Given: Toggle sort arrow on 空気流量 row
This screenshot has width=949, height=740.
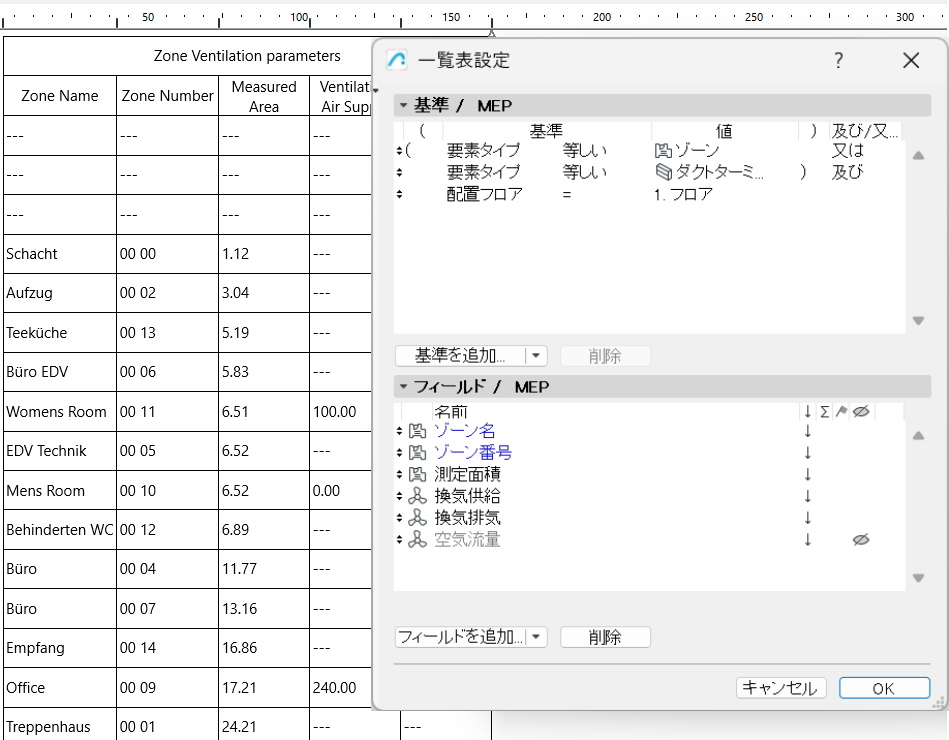Looking at the screenshot, I should pos(807,540).
